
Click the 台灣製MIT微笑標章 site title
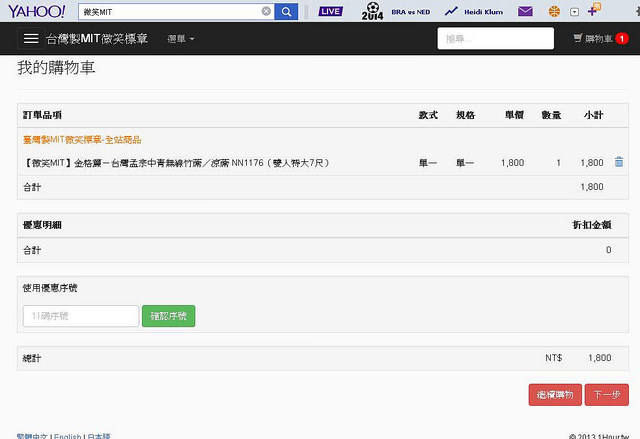[97, 39]
